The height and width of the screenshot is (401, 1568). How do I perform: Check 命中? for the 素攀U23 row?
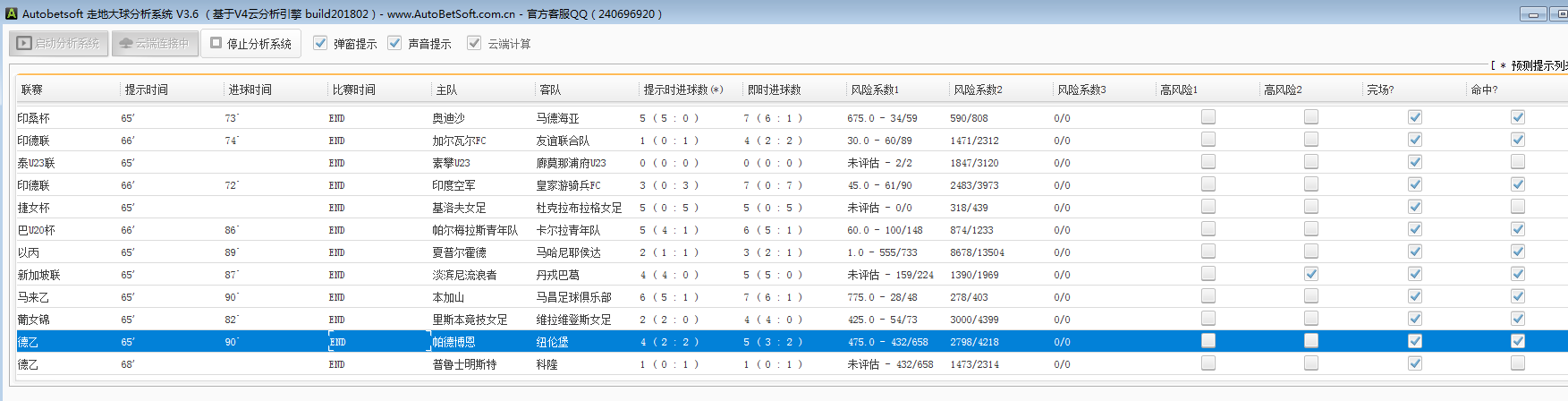(1517, 162)
